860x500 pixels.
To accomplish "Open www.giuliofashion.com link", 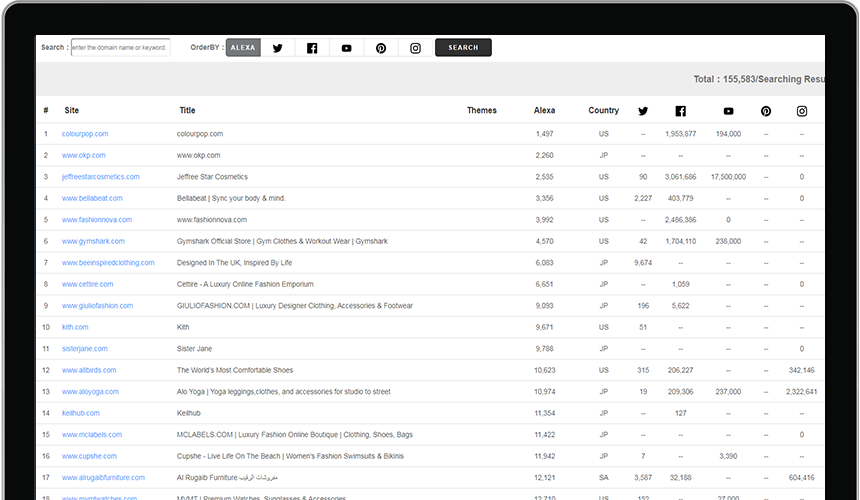I will tap(97, 305).
